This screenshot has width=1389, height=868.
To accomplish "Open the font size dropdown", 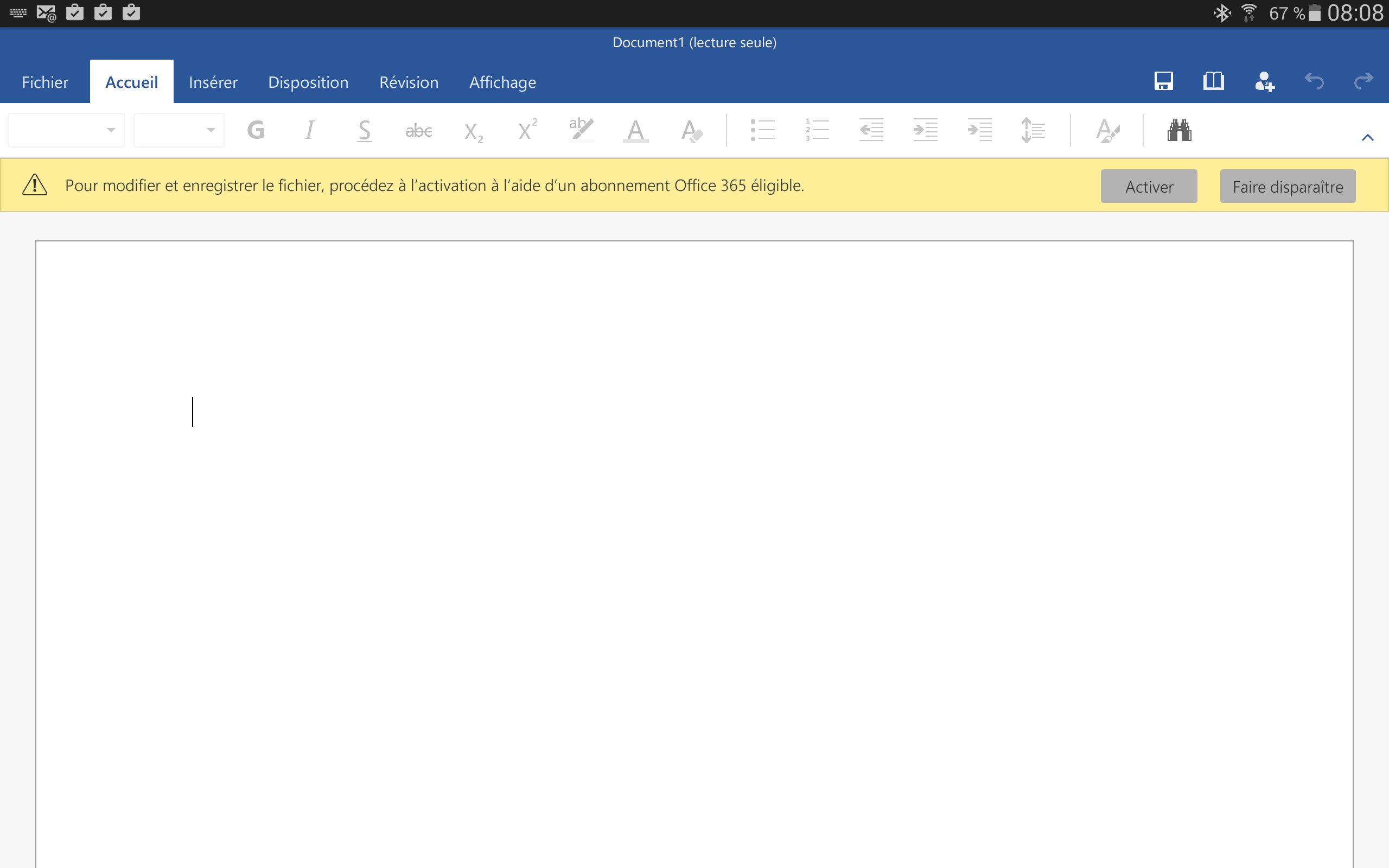I will pos(179,130).
